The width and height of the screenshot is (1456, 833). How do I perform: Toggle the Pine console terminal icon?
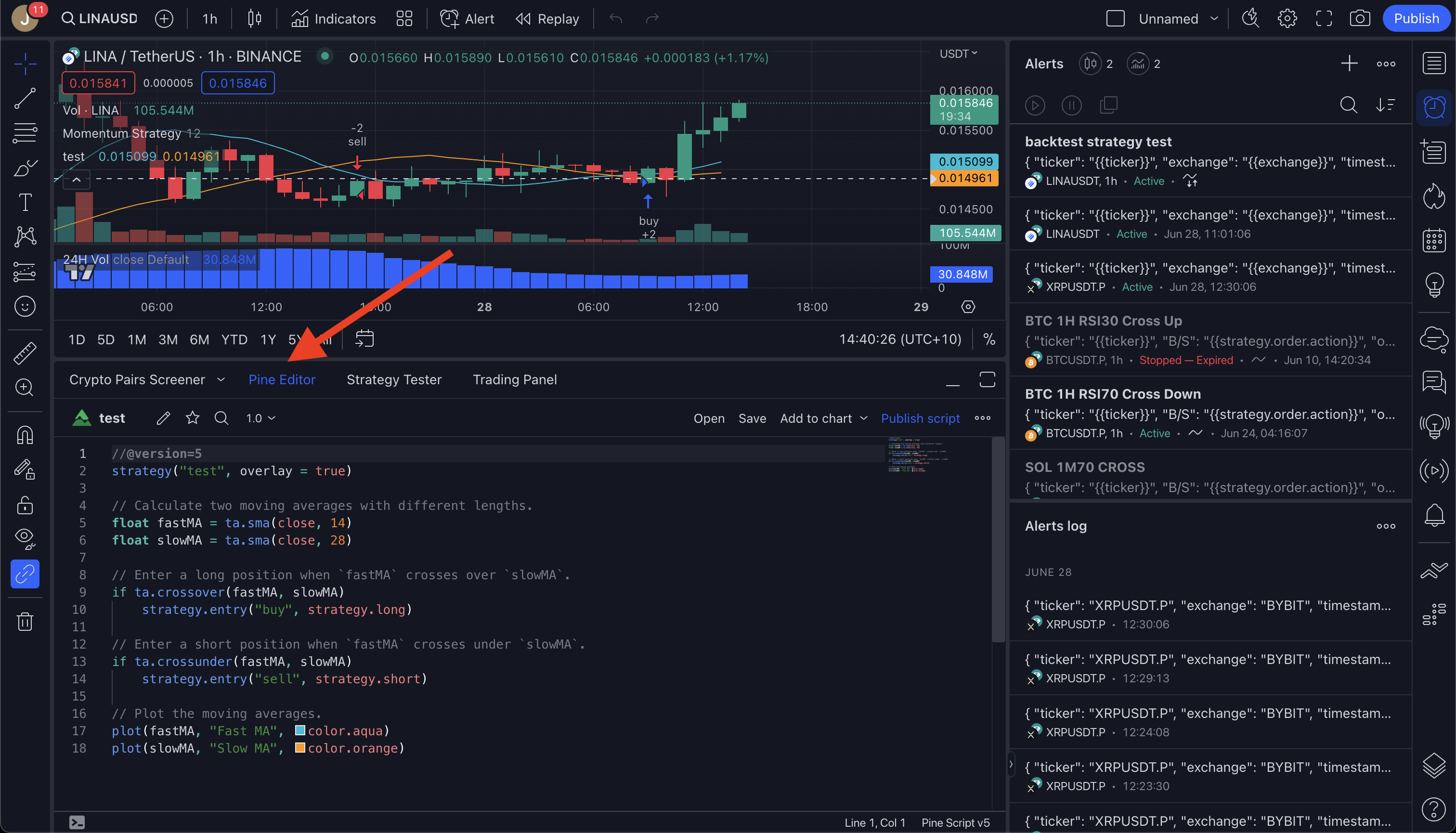(x=77, y=822)
